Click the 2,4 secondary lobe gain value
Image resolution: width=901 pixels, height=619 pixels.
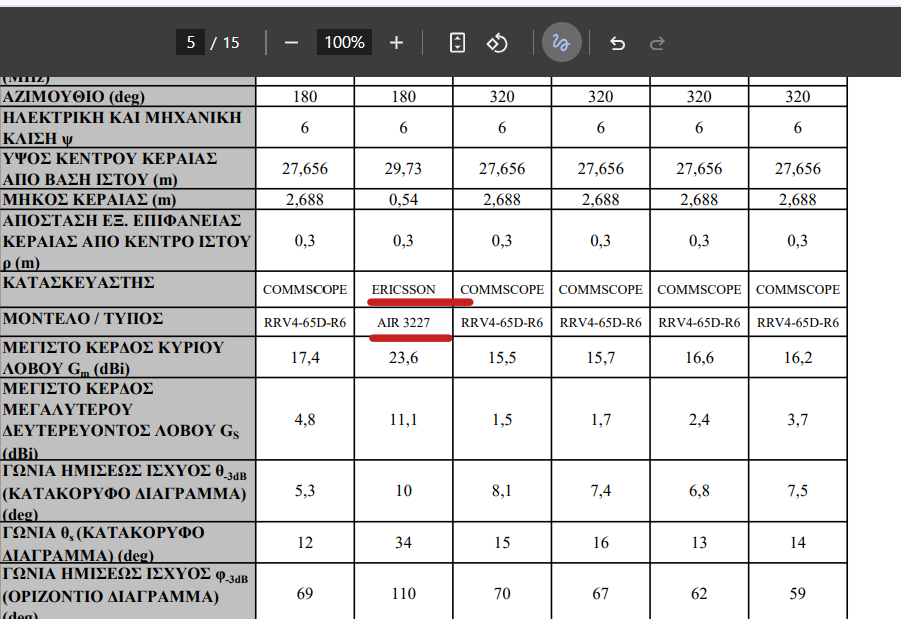(x=699, y=420)
